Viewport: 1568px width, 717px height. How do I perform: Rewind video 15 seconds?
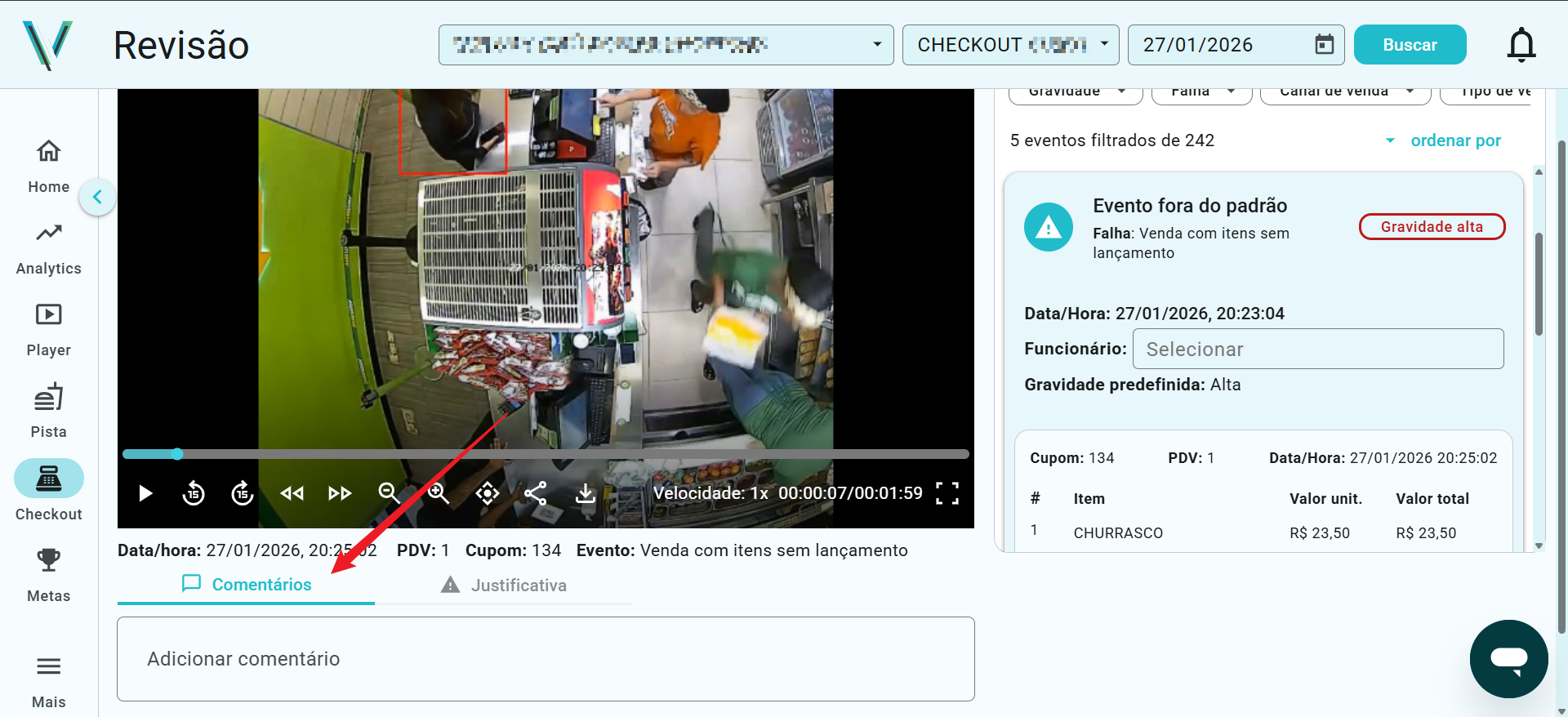194,493
